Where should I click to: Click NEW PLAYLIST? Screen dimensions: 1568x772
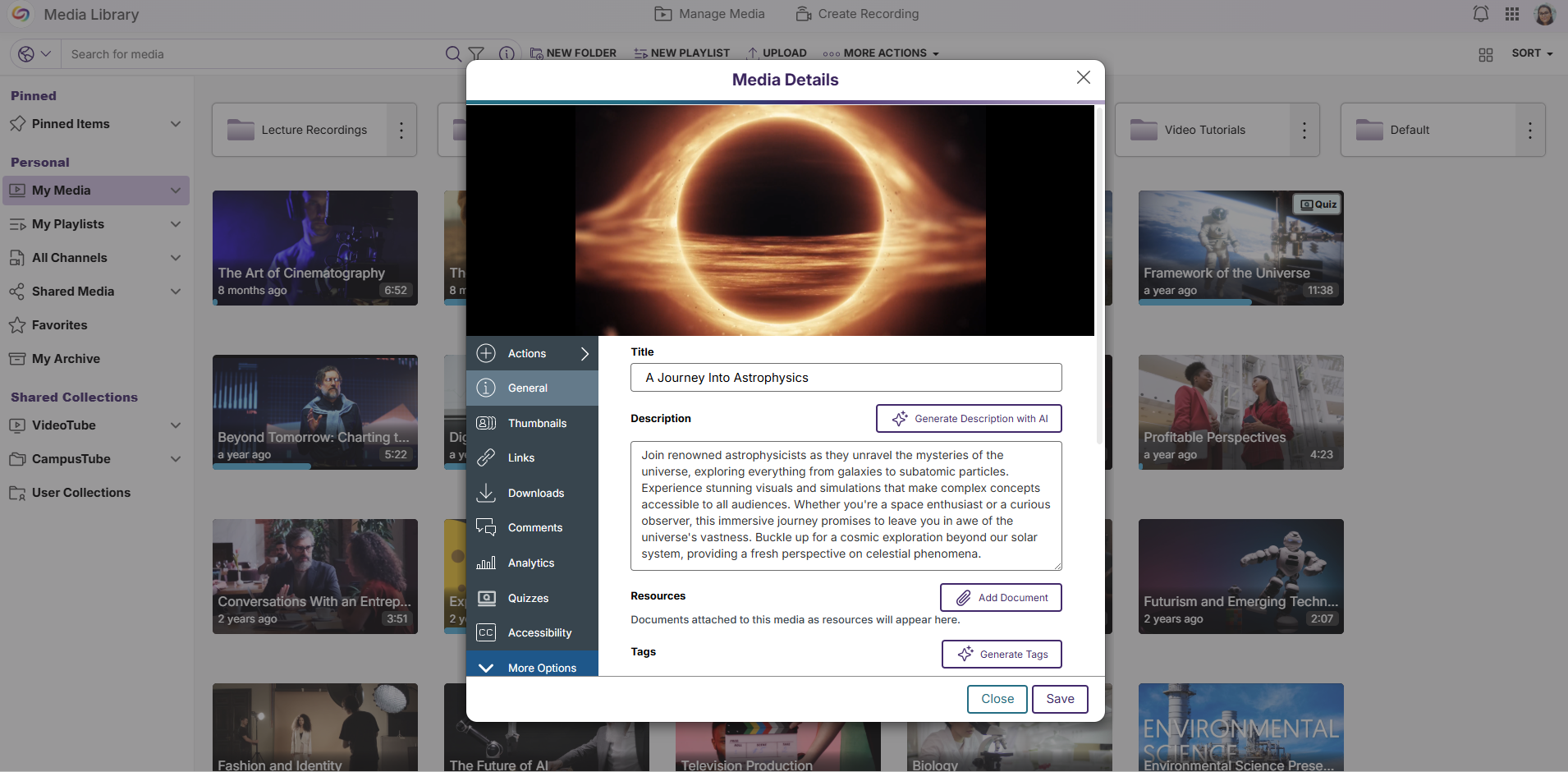(682, 53)
